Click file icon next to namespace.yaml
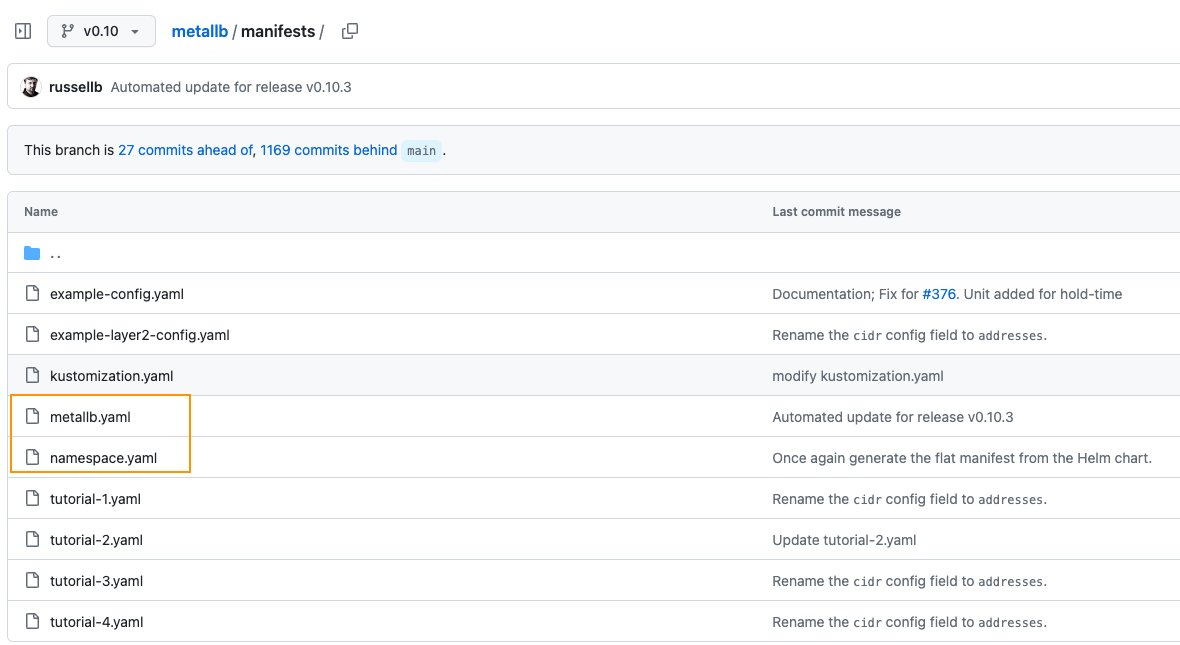Image resolution: width=1180 pixels, height=645 pixels. click(x=32, y=457)
